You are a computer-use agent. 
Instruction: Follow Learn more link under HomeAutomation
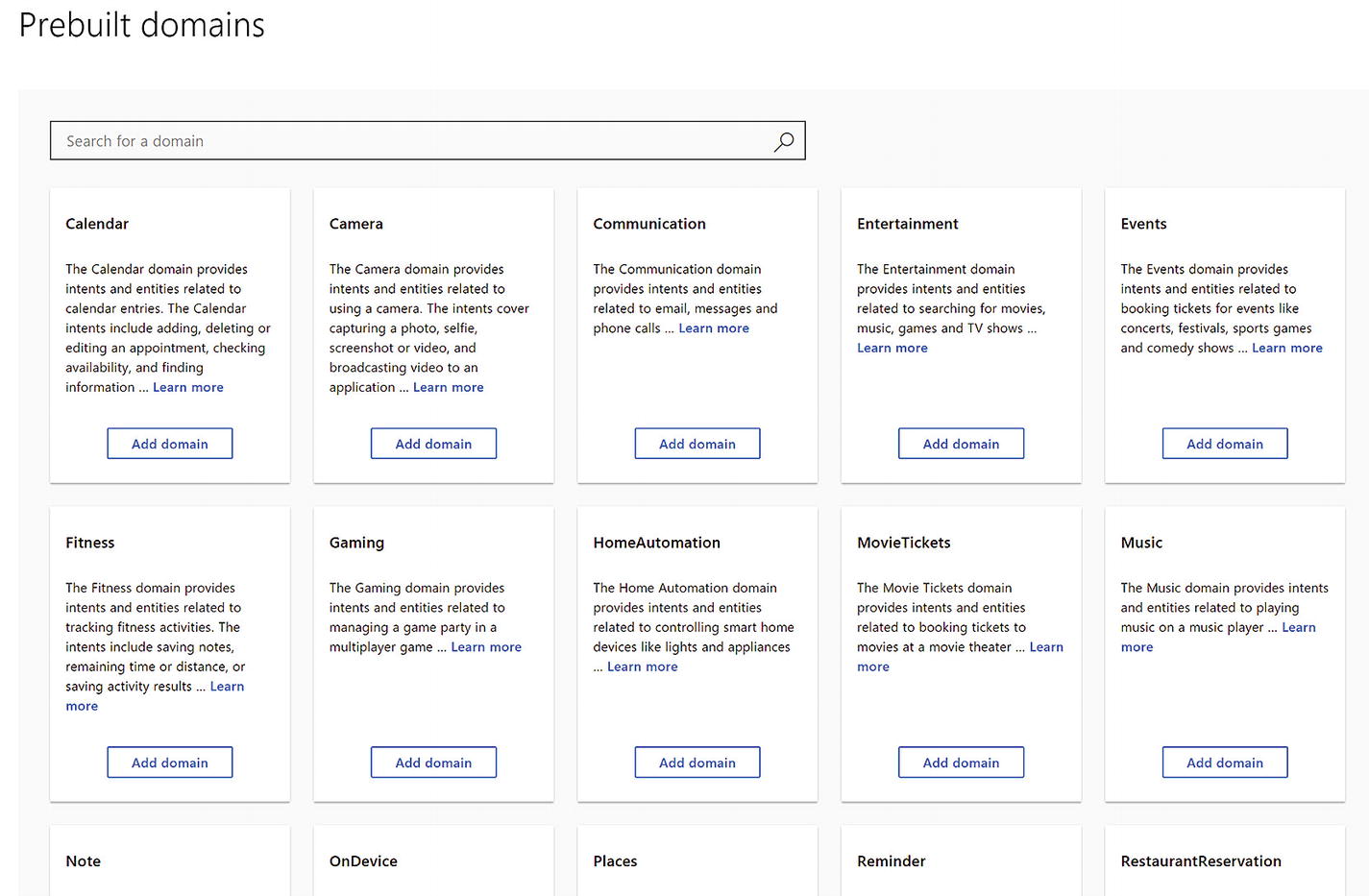[x=643, y=666]
